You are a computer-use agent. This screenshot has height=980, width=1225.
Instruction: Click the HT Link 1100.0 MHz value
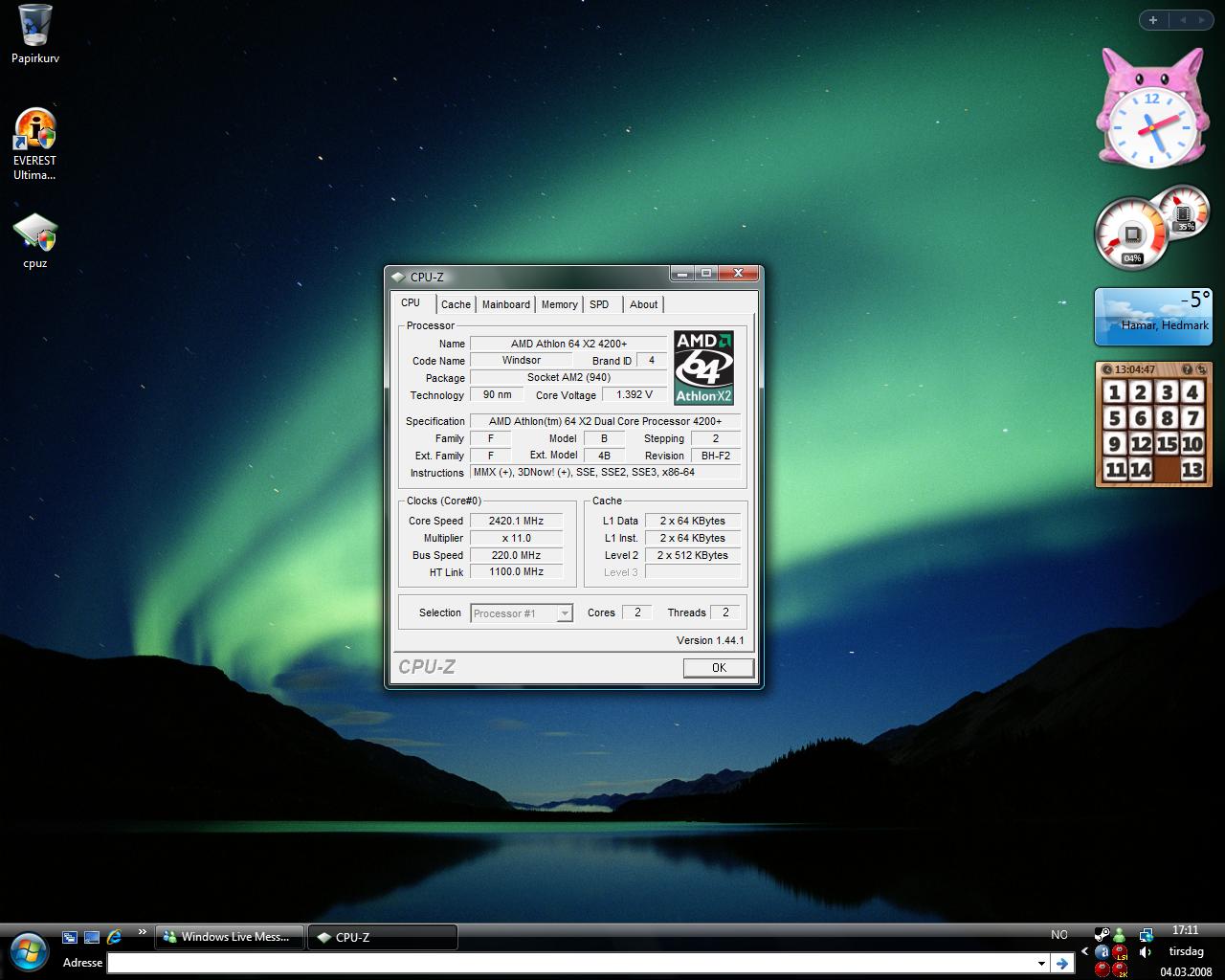pos(516,572)
